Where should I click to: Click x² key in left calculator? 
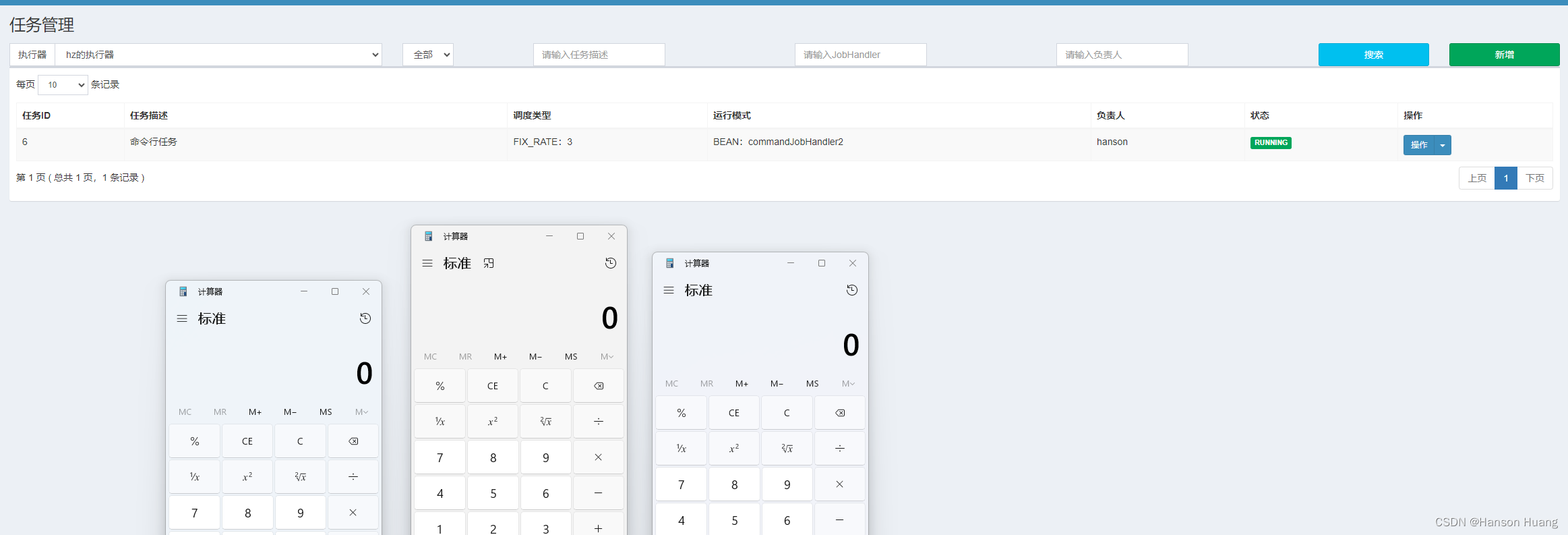[247, 477]
